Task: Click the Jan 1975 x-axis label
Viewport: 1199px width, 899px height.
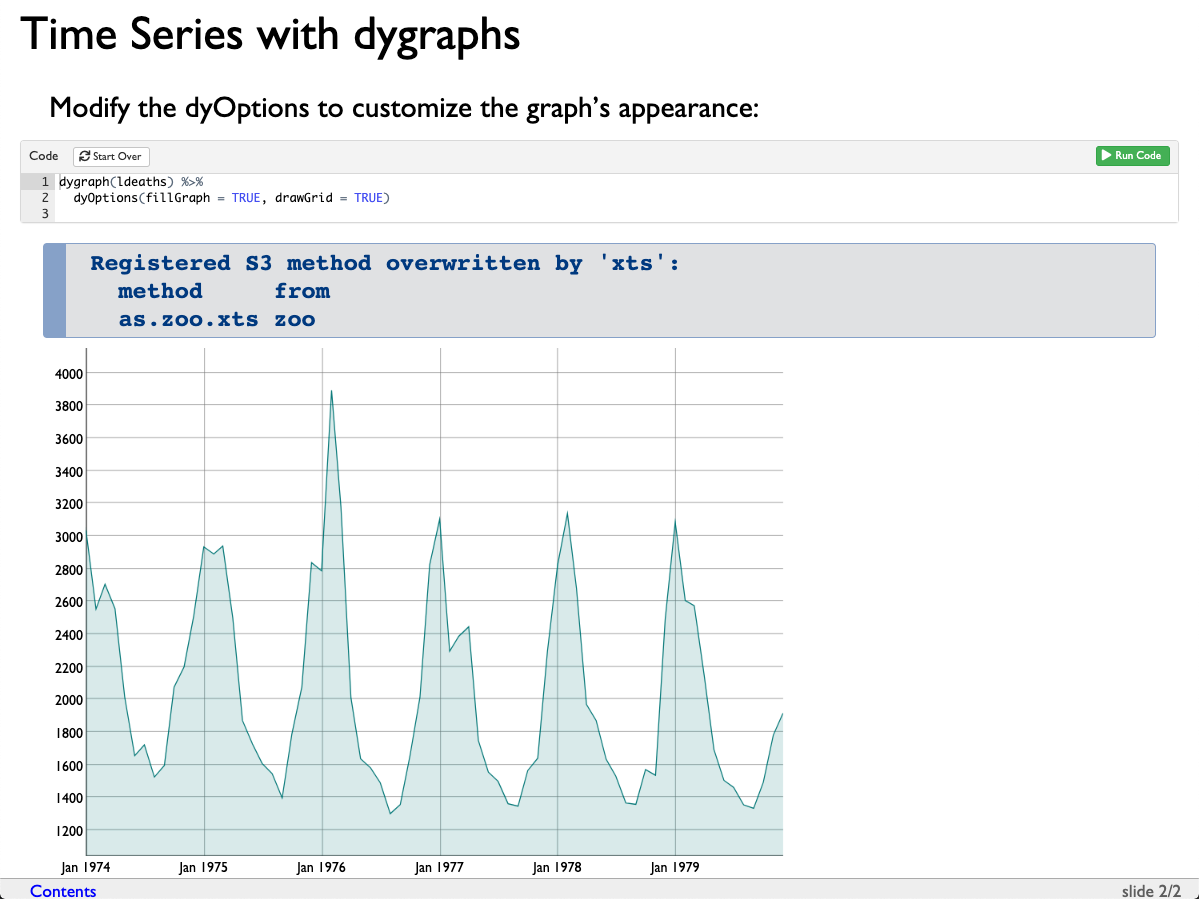Action: point(203,868)
